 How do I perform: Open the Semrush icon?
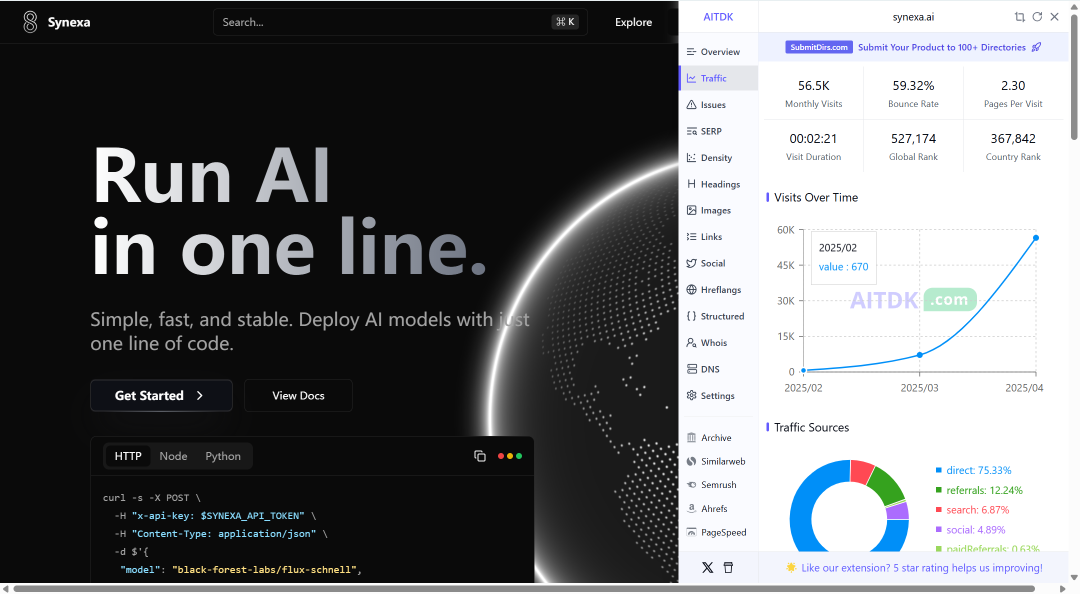coord(692,485)
